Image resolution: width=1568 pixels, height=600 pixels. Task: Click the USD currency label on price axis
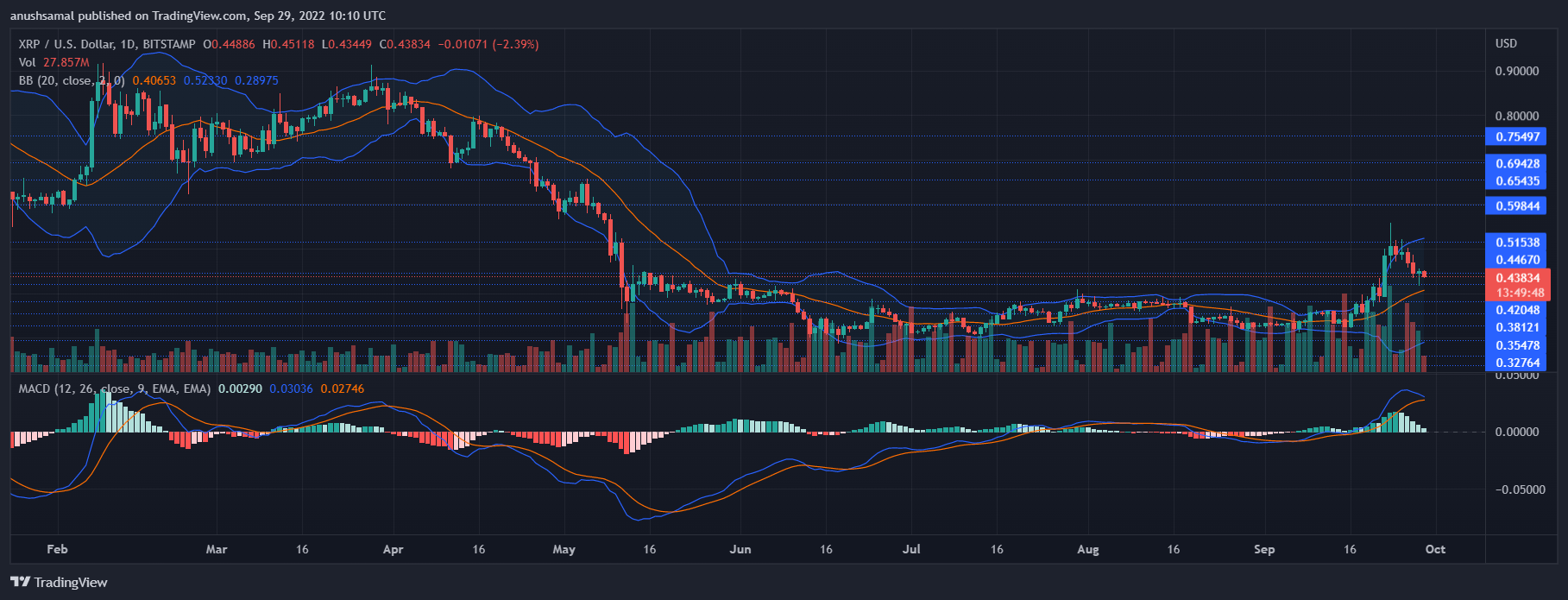tap(1506, 43)
